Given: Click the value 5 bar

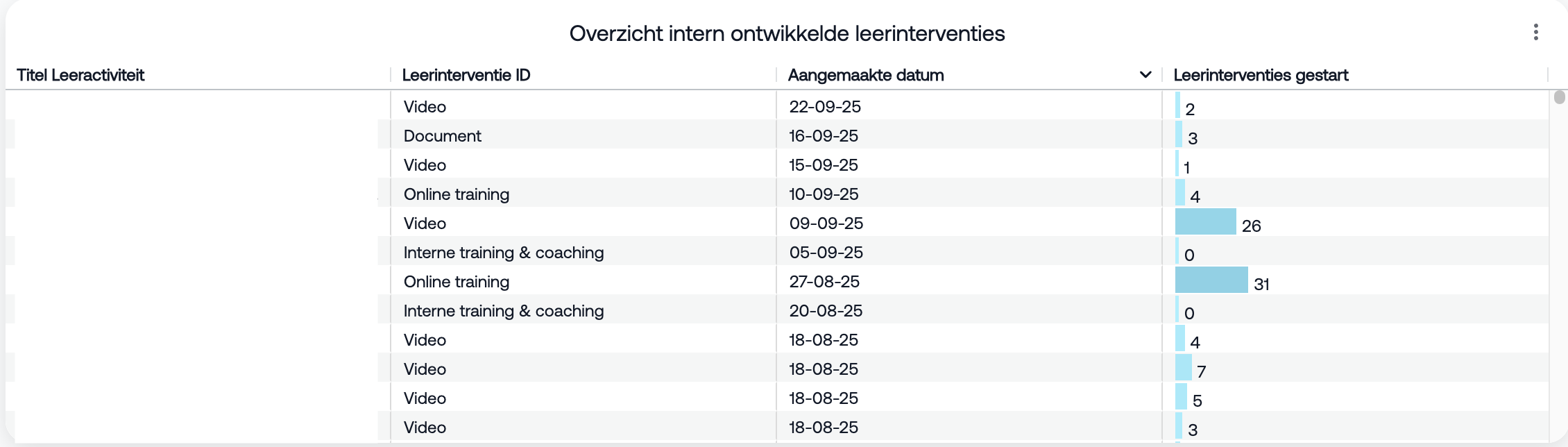Looking at the screenshot, I should click(1181, 397).
